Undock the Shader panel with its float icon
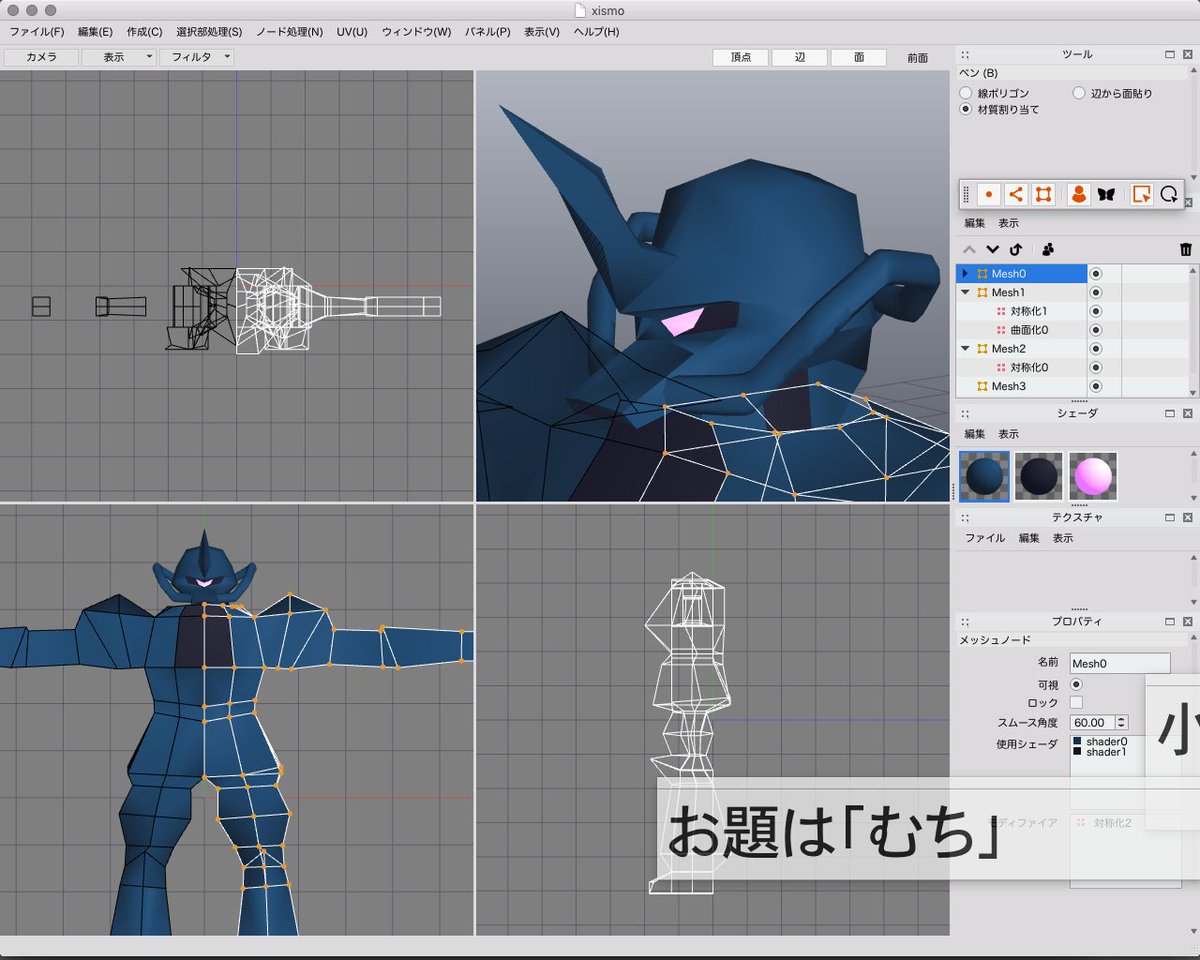1200x960 pixels. click(1170, 413)
